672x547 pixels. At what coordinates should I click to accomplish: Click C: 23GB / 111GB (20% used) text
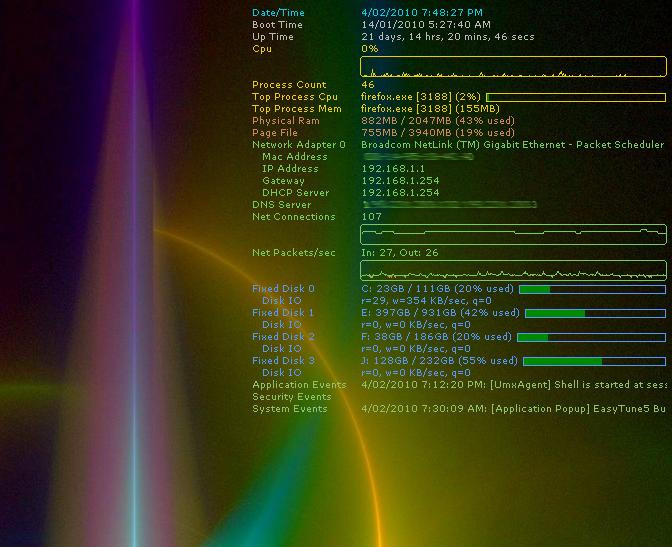(x=437, y=289)
